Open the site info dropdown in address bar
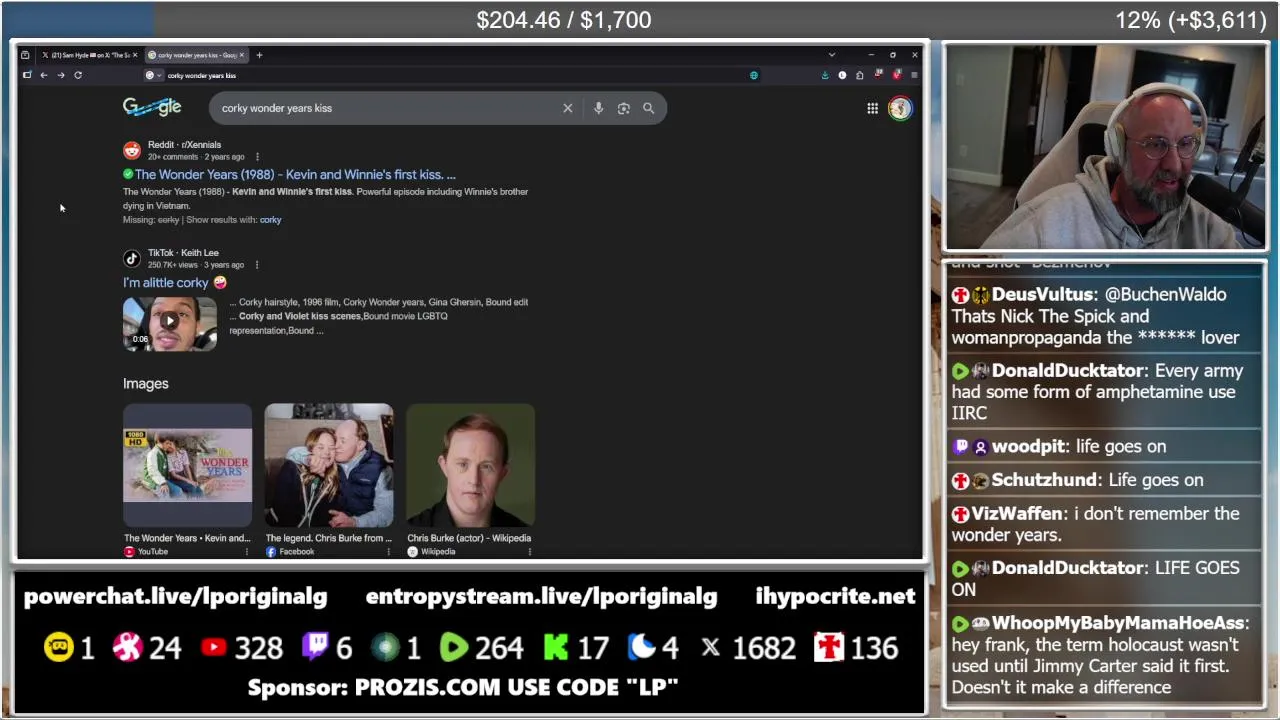1280x720 pixels. [x=152, y=75]
